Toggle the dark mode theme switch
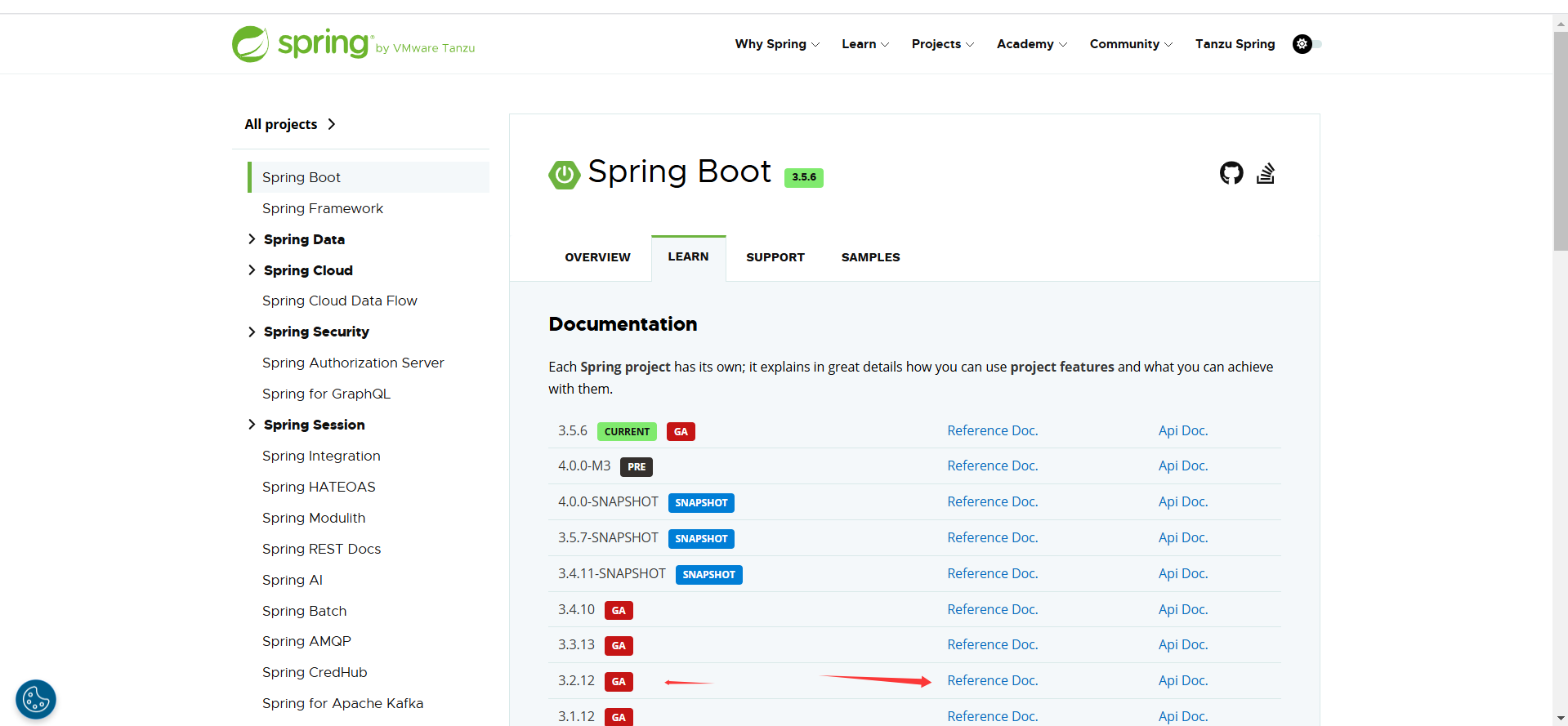The width and height of the screenshot is (1568, 726). coord(1307,44)
